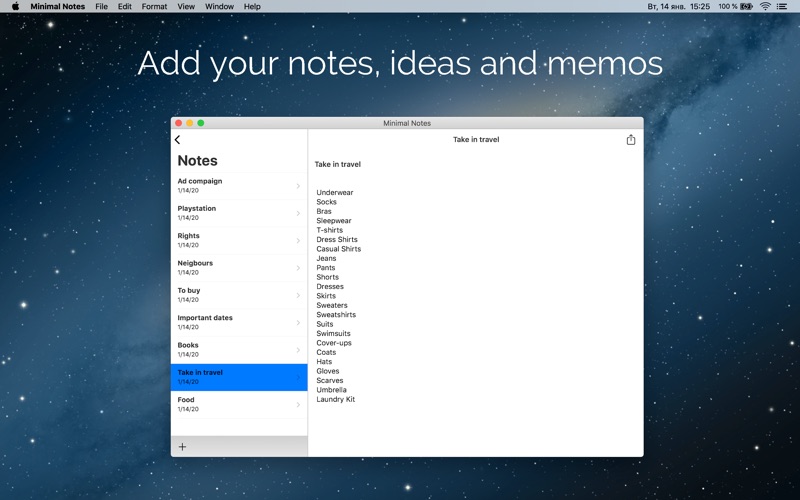Select the Rights note
This screenshot has height=500, width=800.
click(x=239, y=240)
